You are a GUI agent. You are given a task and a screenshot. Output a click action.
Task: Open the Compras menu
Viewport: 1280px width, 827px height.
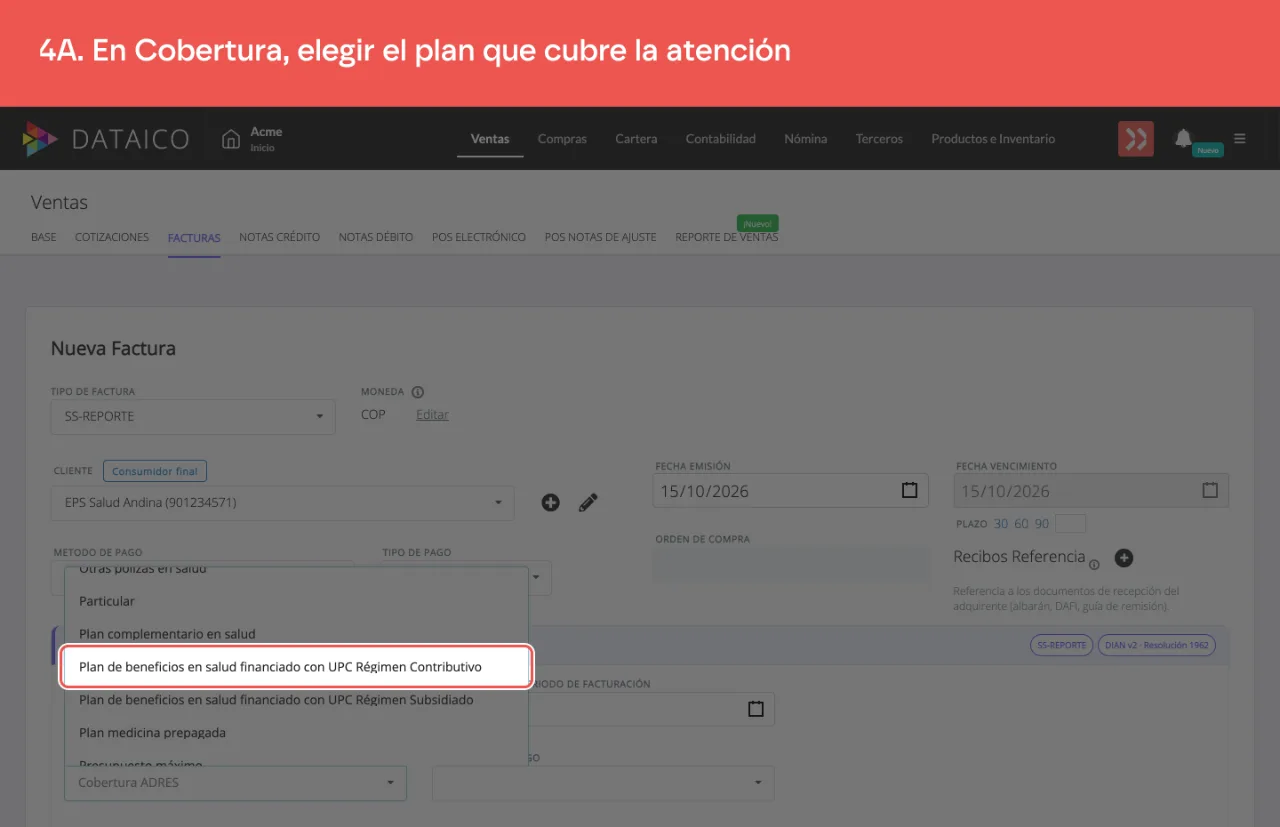[x=562, y=139]
